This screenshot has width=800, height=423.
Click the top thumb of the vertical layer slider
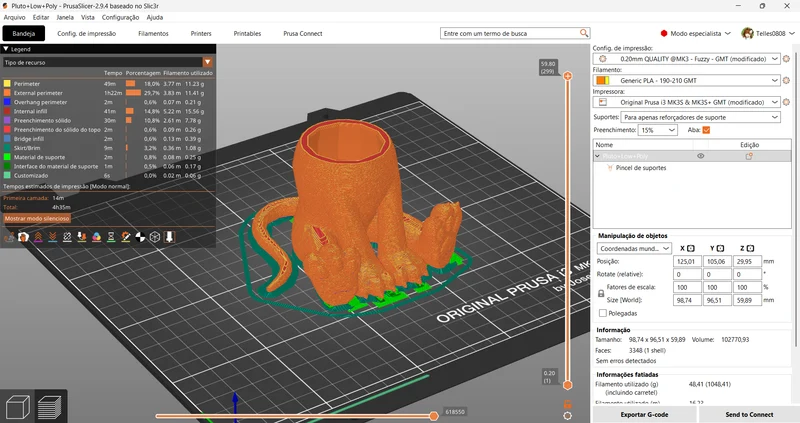pyautogui.click(x=567, y=76)
